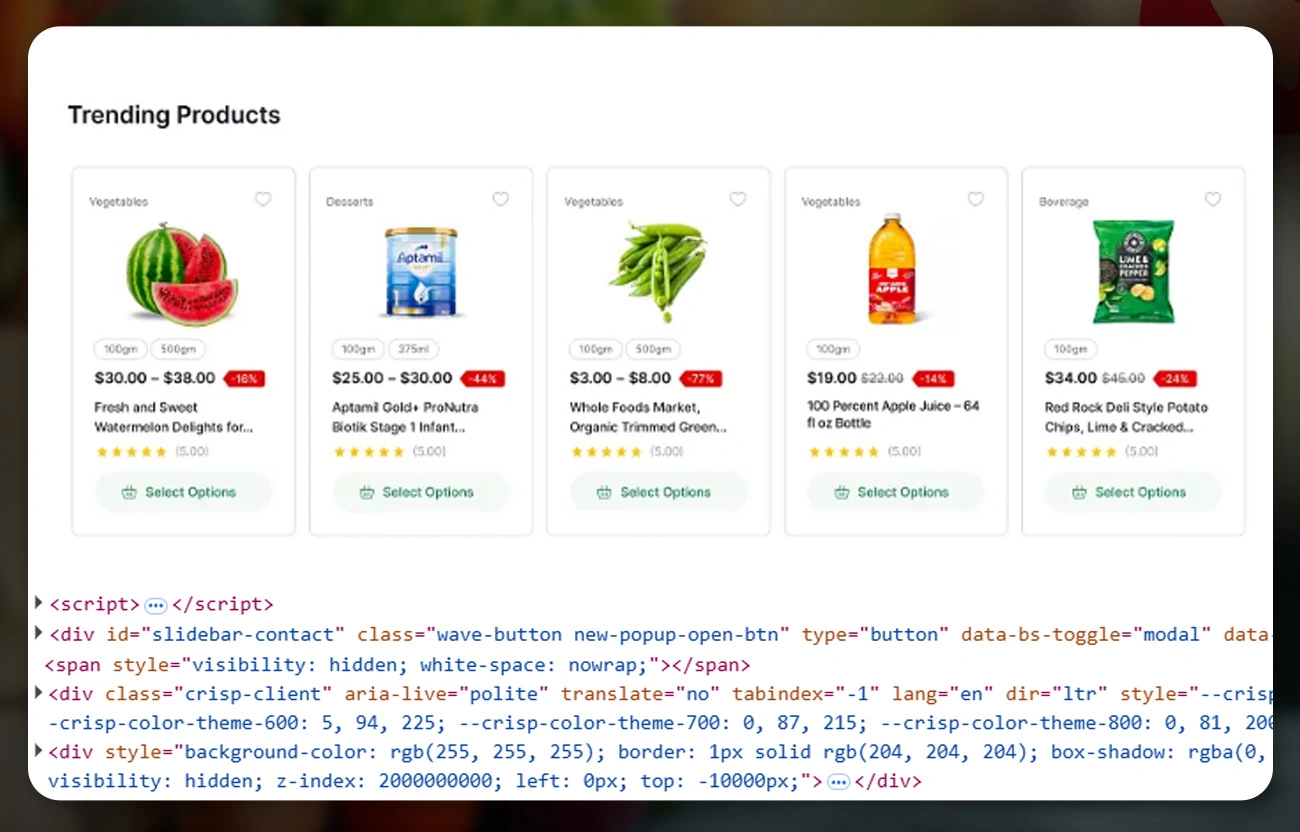1300x832 pixels.
Task: Click Select Options for Apple Juice
Action: pos(896,492)
